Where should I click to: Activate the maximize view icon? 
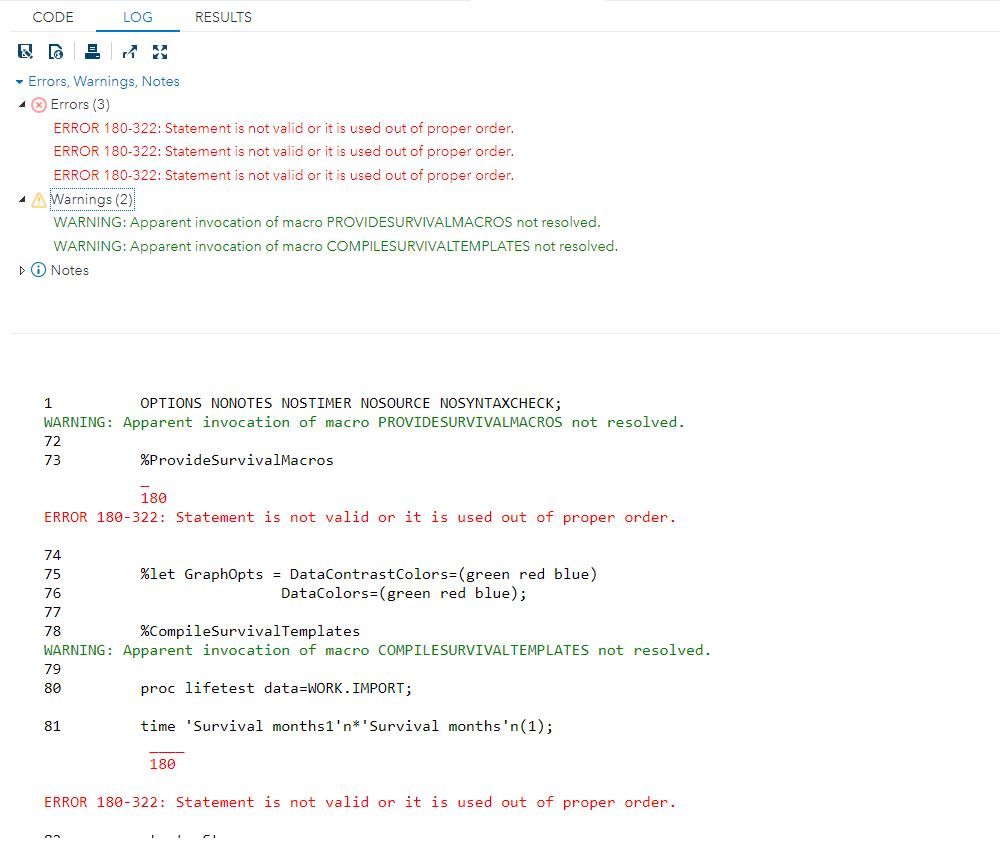point(160,51)
